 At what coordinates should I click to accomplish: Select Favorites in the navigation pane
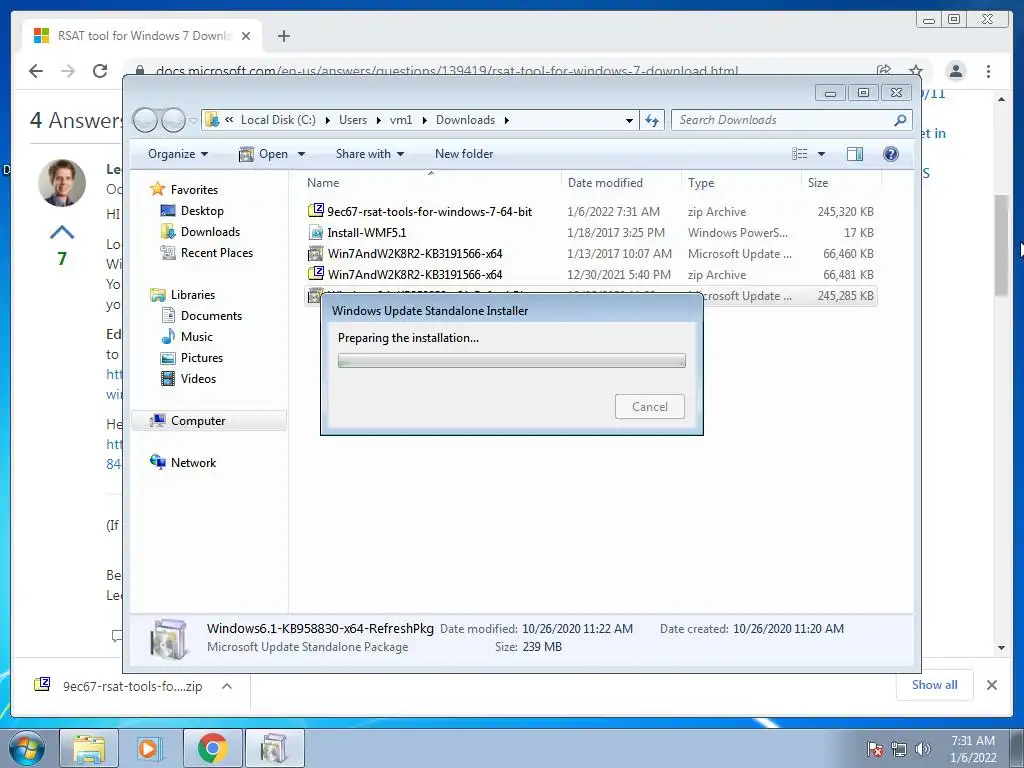click(184, 189)
